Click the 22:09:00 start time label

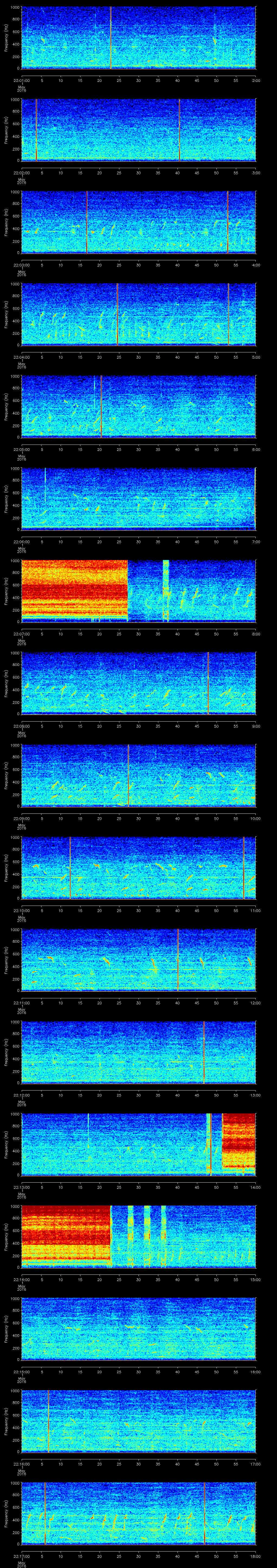21,818
